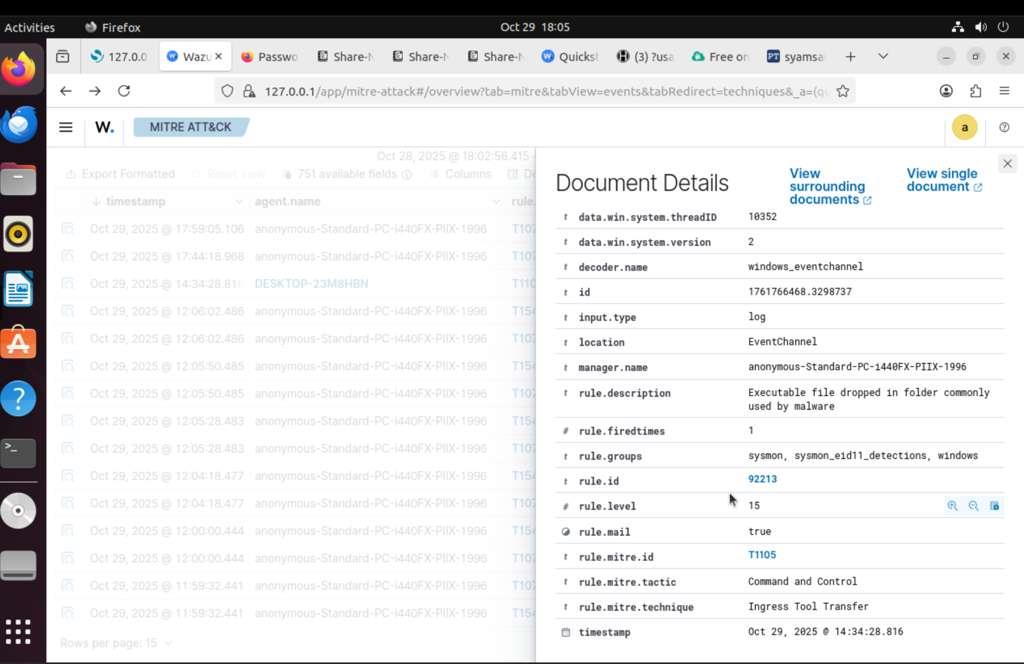Viewport: 1024px width, 664px height.
Task: Click the help icon in Wazuh header
Action: [1004, 127]
